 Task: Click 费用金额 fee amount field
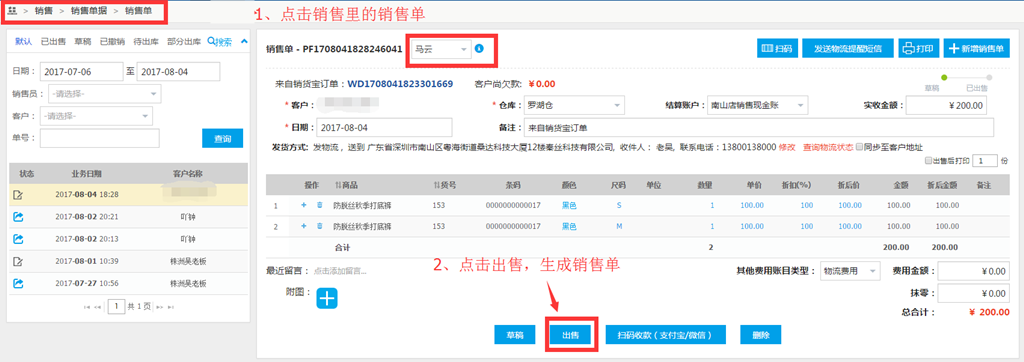pyautogui.click(x=974, y=271)
